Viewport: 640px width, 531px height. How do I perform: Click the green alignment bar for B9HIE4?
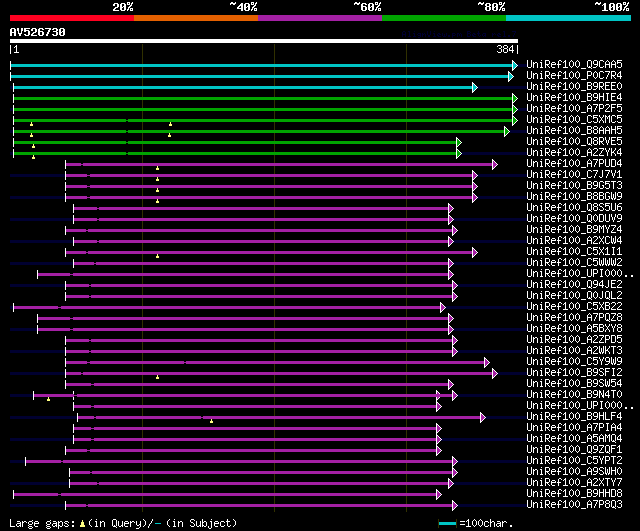pyautogui.click(x=263, y=98)
